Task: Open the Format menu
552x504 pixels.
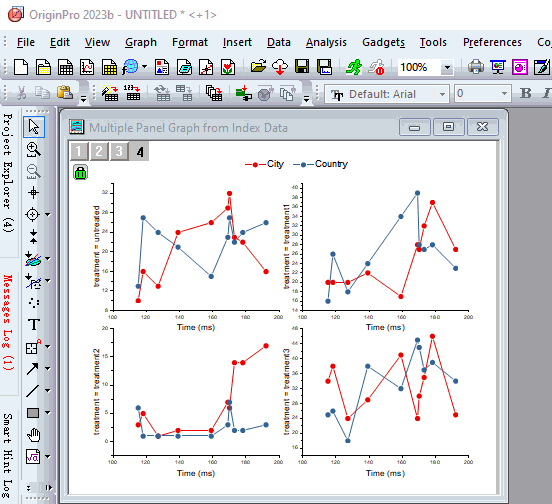Action: [x=190, y=42]
